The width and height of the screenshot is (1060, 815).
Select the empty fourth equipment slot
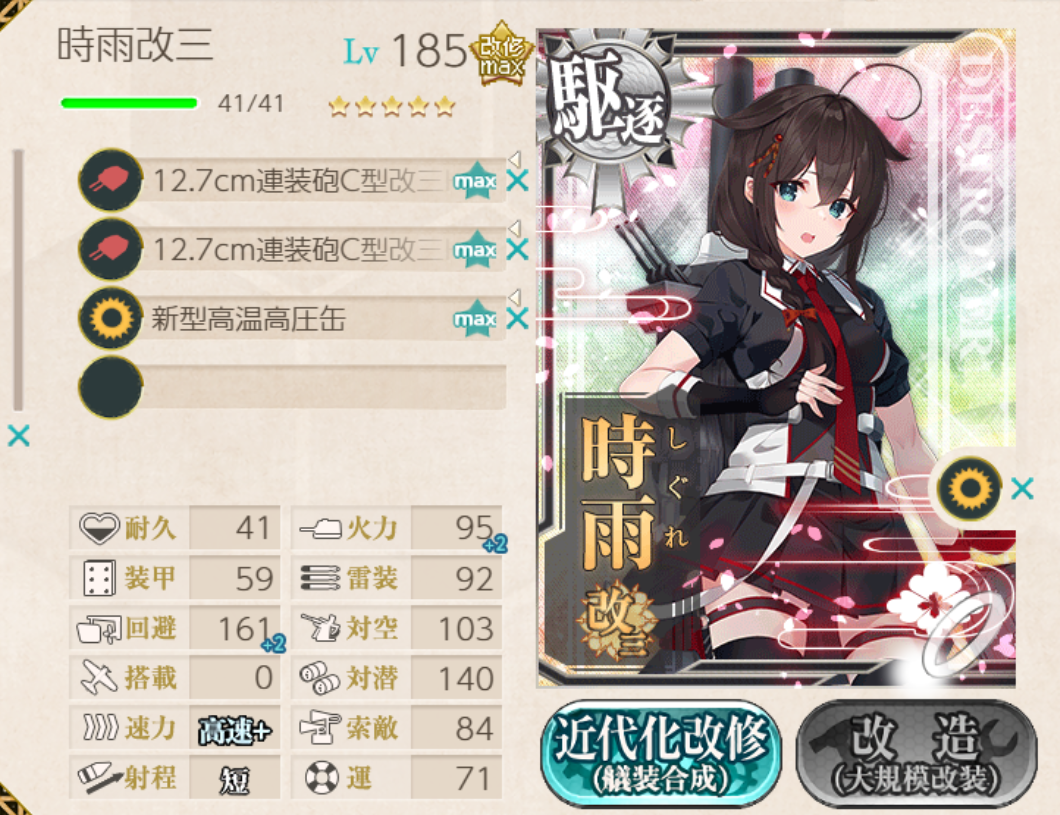tap(292, 387)
